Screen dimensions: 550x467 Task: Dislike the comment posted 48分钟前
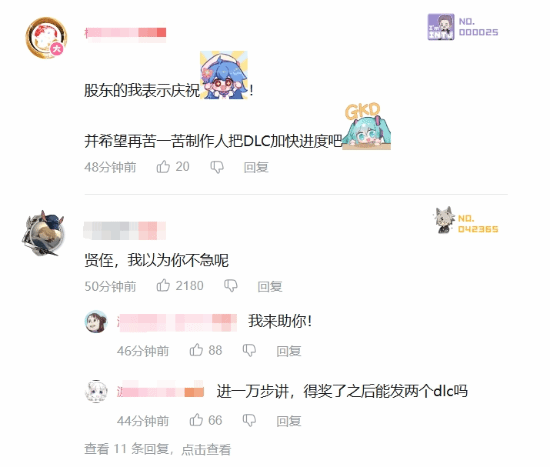point(217,167)
